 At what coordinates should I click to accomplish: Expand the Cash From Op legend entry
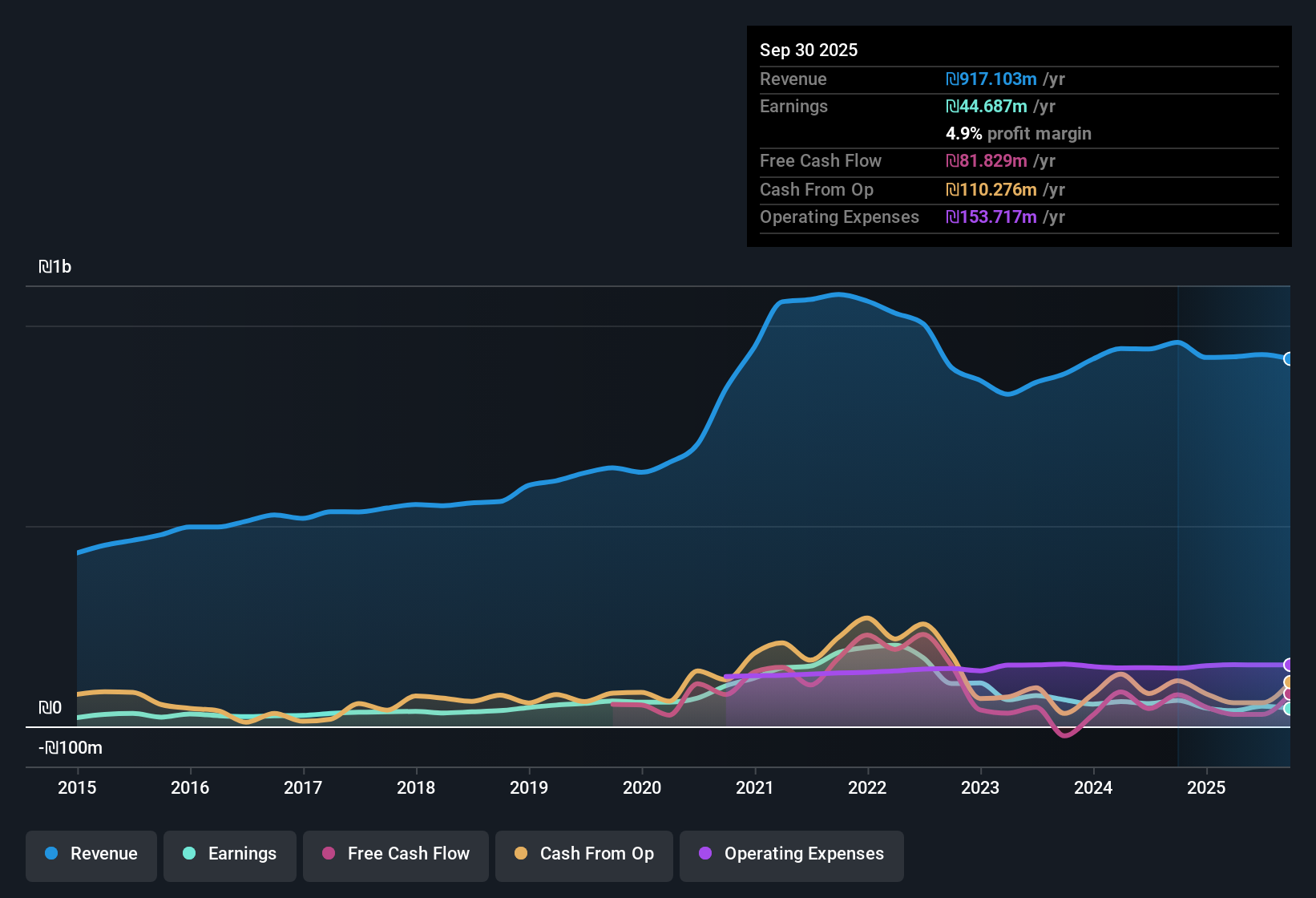tap(583, 854)
